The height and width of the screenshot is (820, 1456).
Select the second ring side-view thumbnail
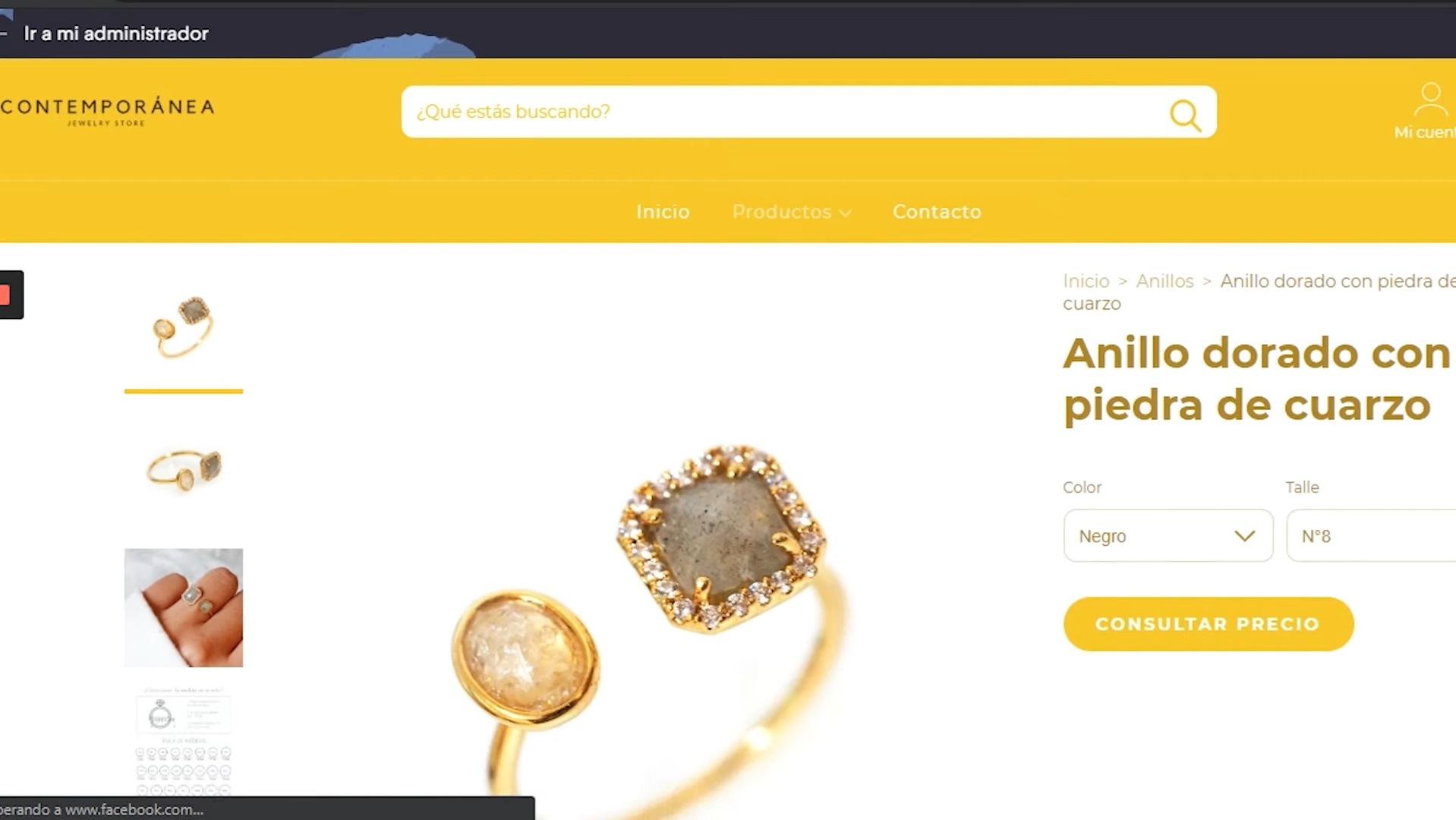184,468
